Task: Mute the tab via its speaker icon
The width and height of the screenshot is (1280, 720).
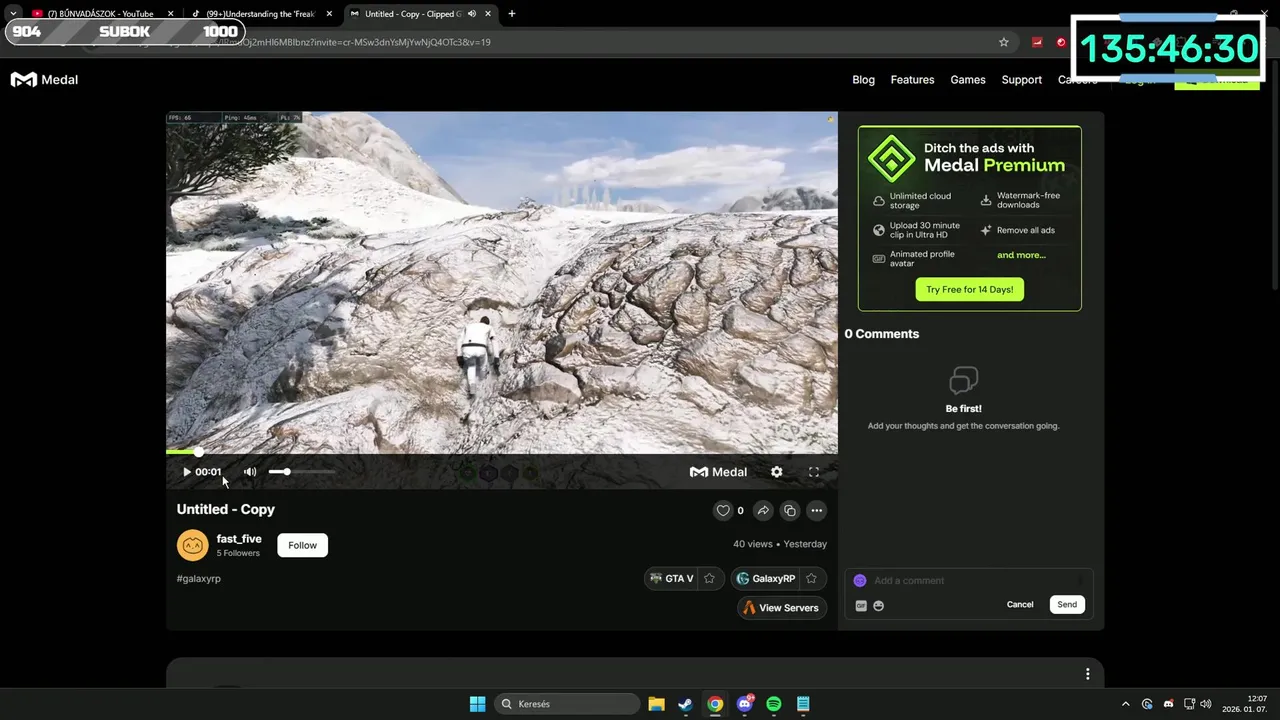Action: pos(471,14)
